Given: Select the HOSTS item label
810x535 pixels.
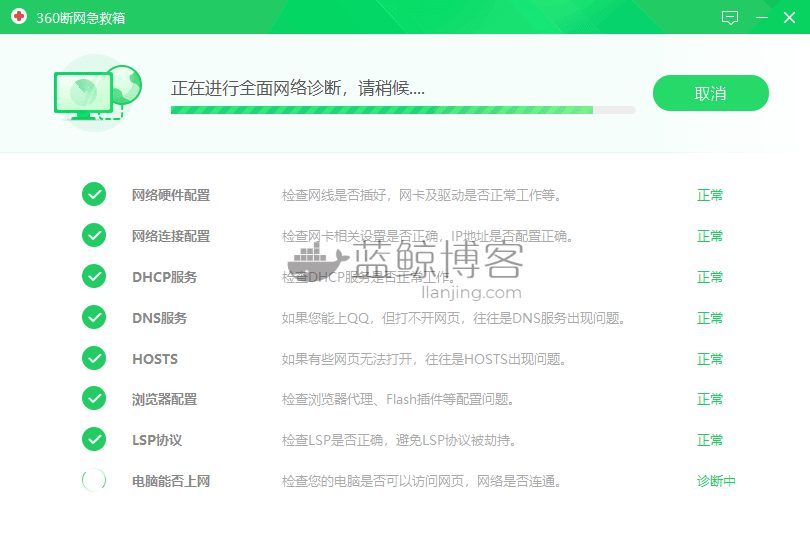Looking at the screenshot, I should pos(155,358).
